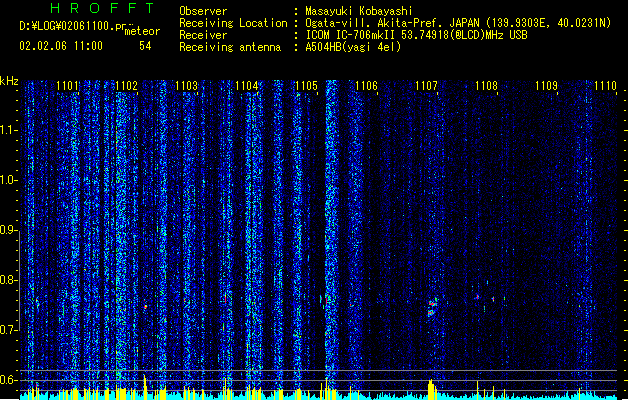Click the 'Receiver' field label
The image size is (629, 400).
coord(203,35)
